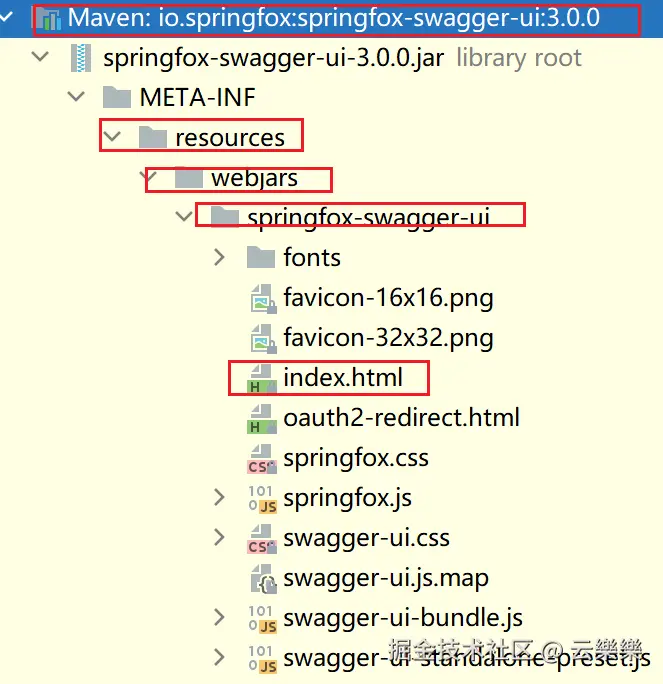Select the fonts folder name
The image size is (663, 684).
pyautogui.click(x=312, y=257)
